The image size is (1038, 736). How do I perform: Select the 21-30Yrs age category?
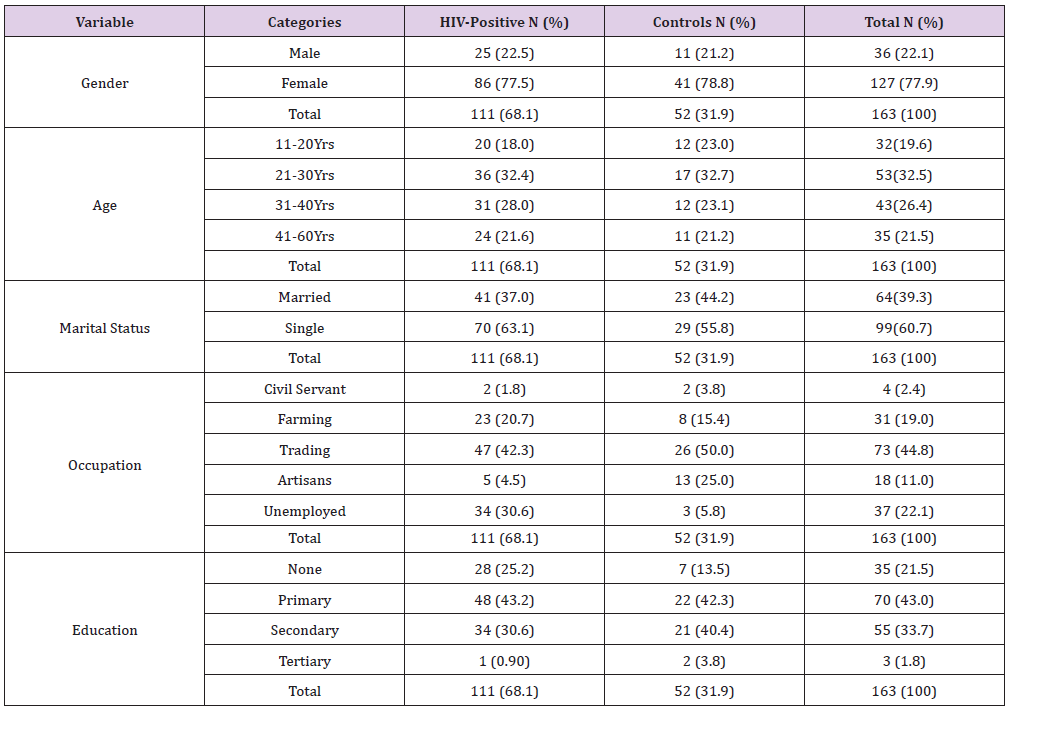tap(305, 175)
